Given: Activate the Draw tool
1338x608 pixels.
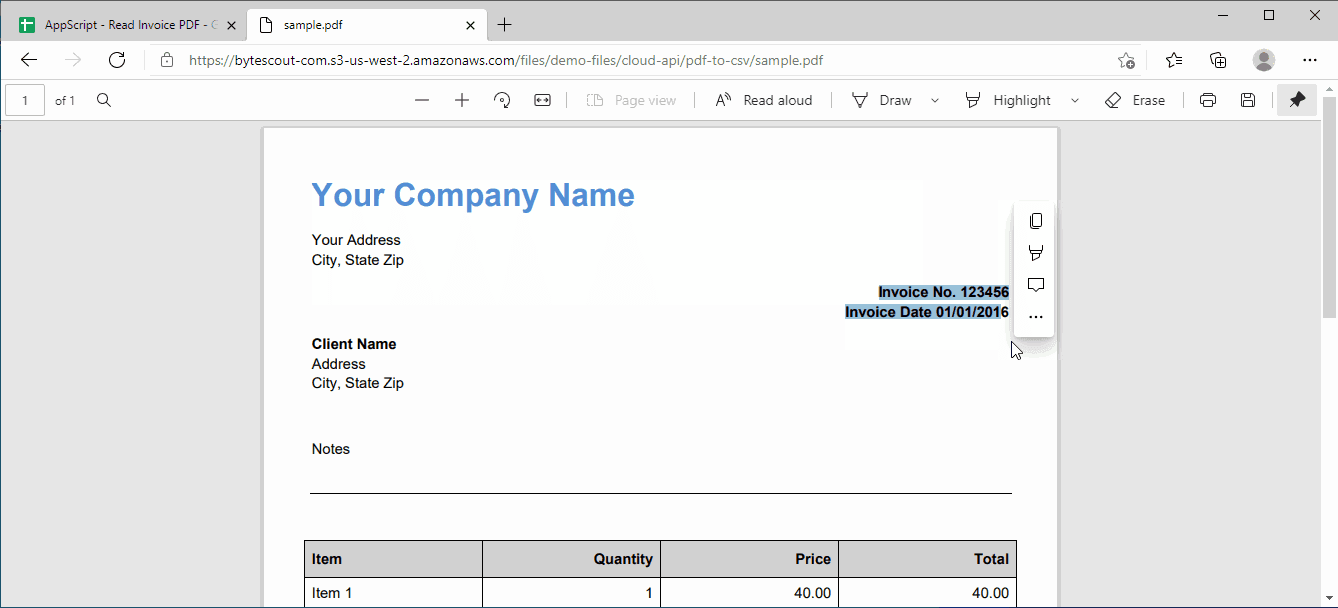Looking at the screenshot, I should click(x=883, y=100).
